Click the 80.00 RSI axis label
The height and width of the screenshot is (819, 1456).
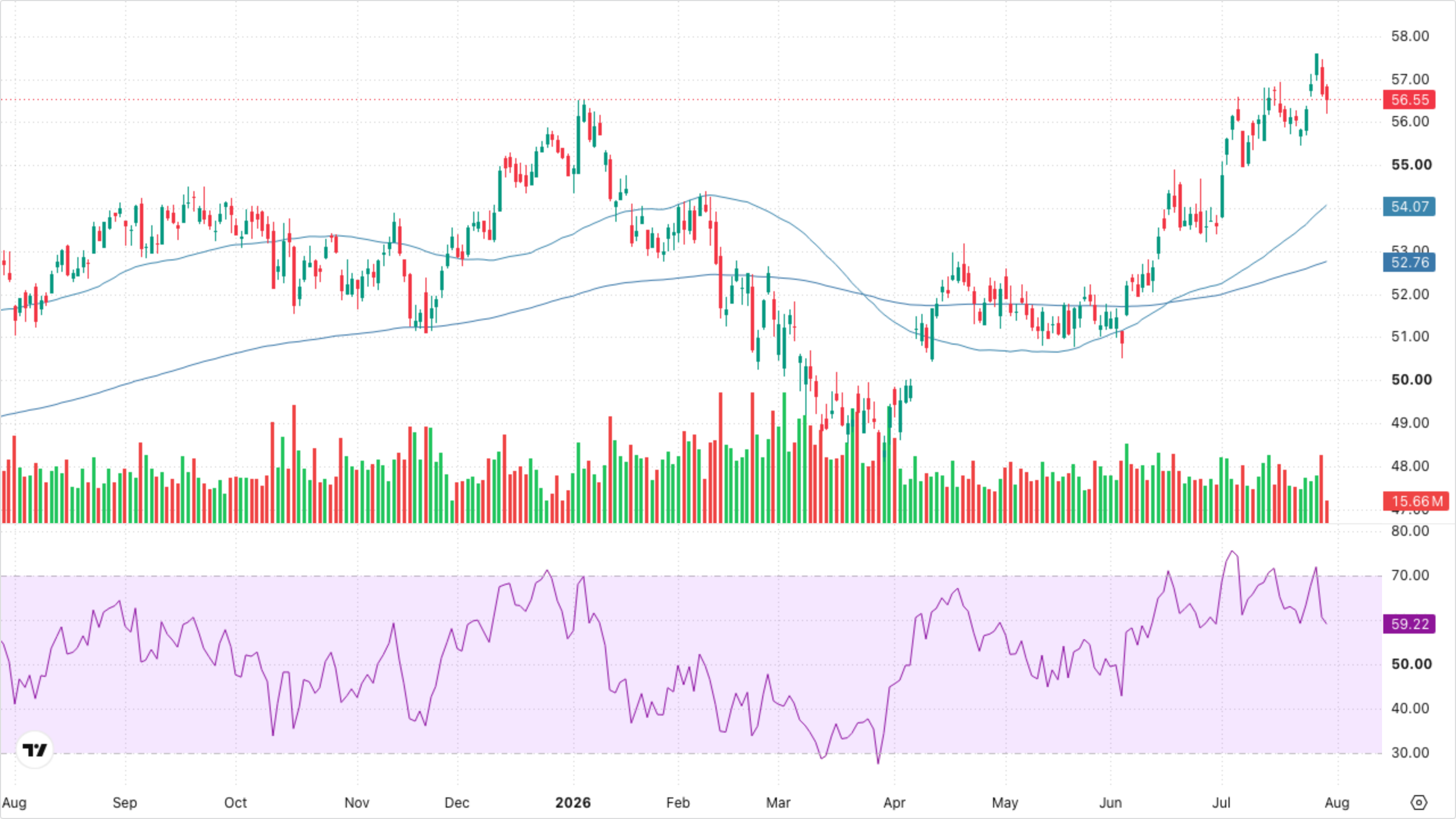click(x=1410, y=531)
